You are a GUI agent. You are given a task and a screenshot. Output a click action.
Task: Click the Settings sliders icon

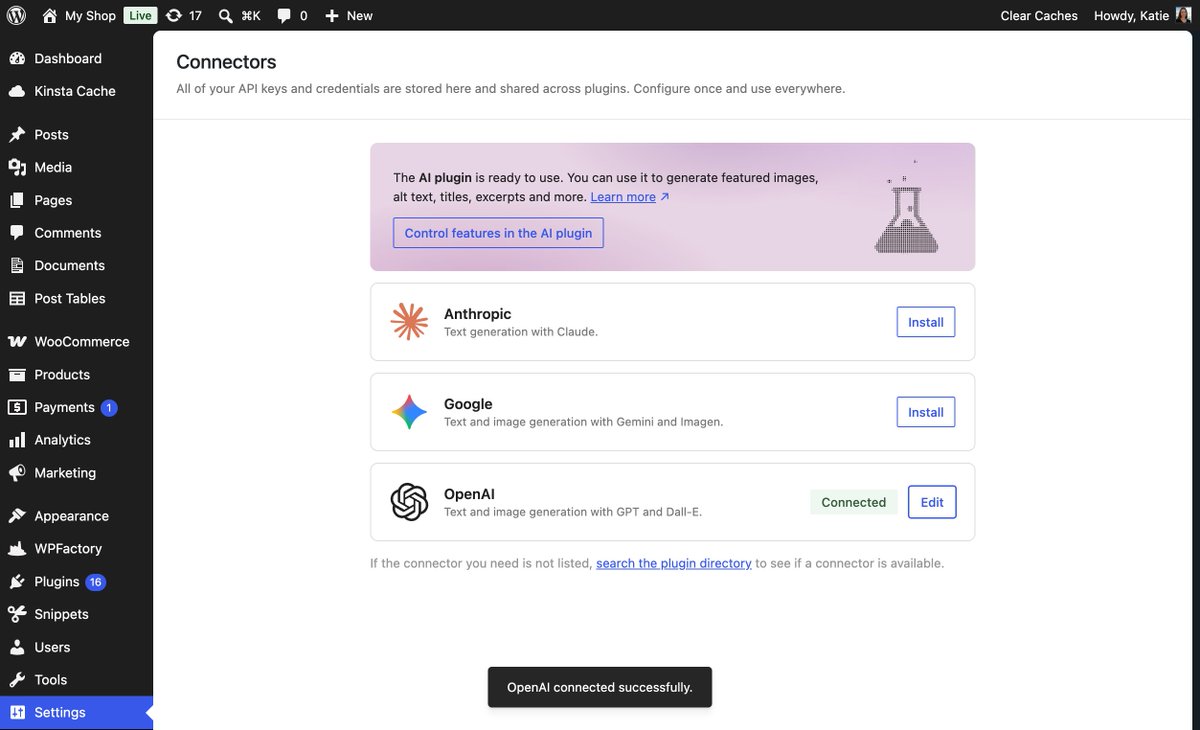[17, 712]
